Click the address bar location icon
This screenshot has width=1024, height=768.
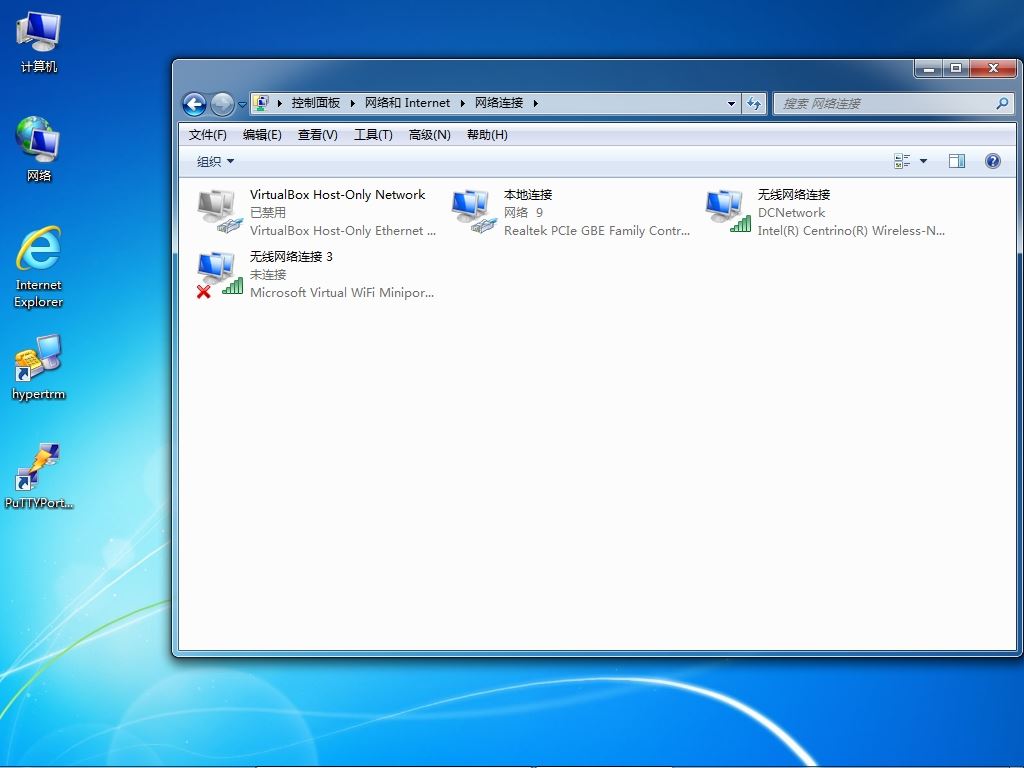[x=261, y=103]
